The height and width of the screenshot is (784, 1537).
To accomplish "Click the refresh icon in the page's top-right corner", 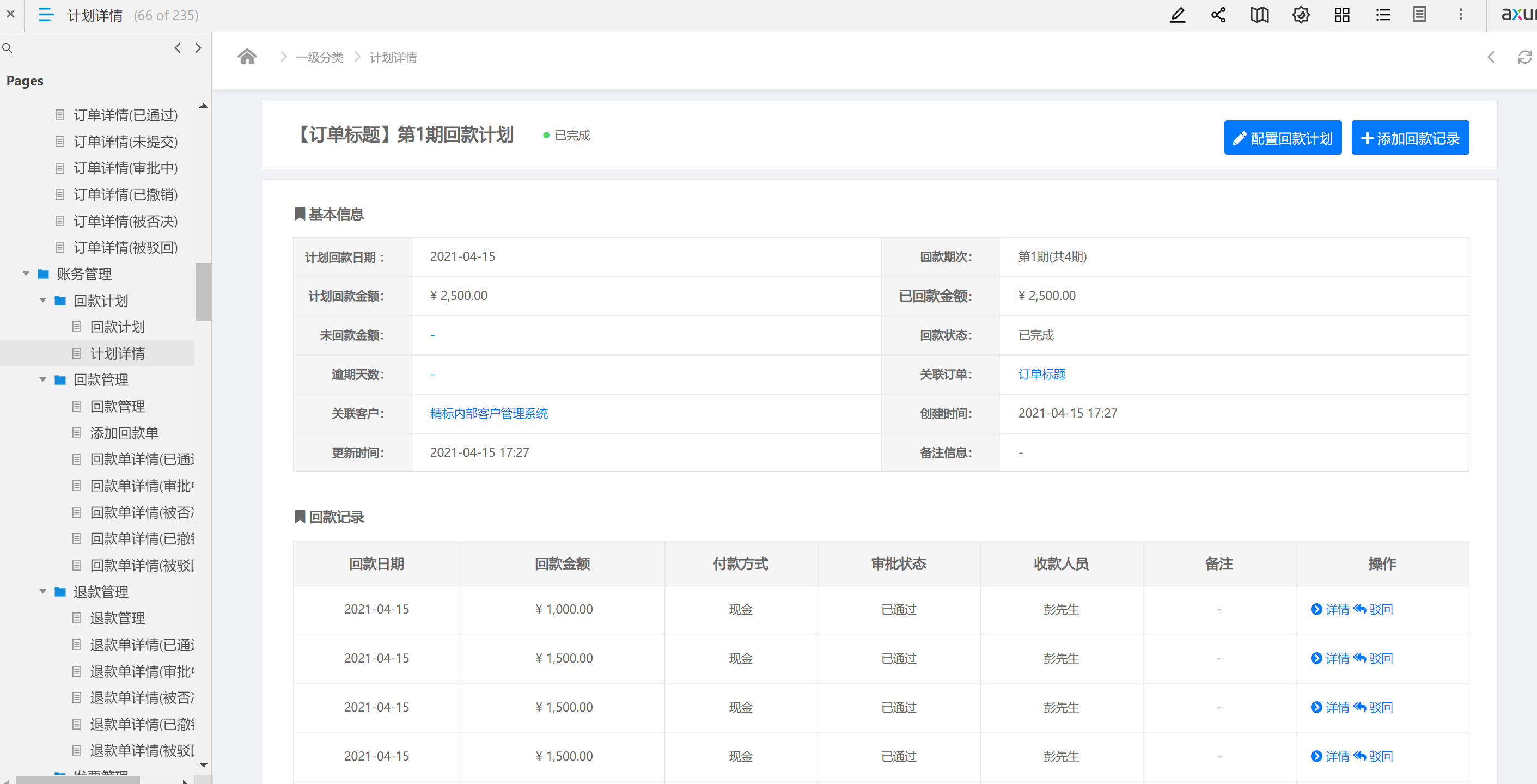I will [x=1524, y=57].
